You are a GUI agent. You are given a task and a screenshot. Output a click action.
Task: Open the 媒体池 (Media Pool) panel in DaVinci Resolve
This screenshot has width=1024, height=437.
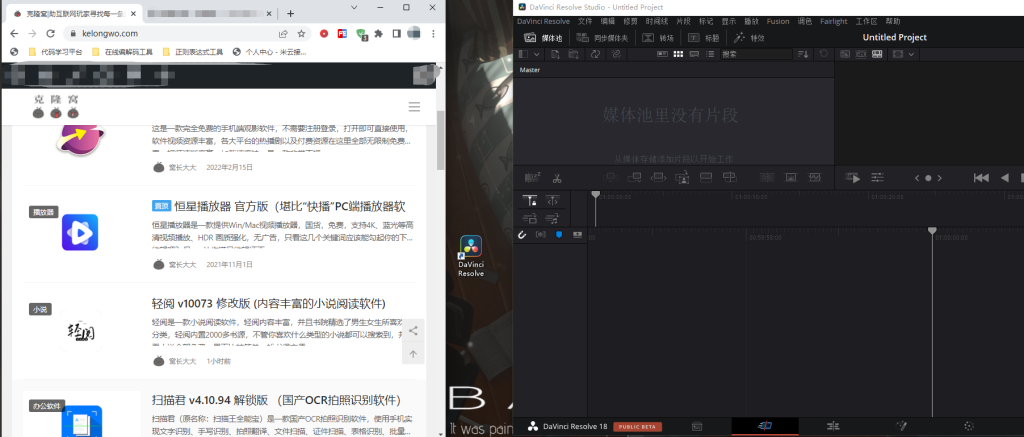pos(543,38)
